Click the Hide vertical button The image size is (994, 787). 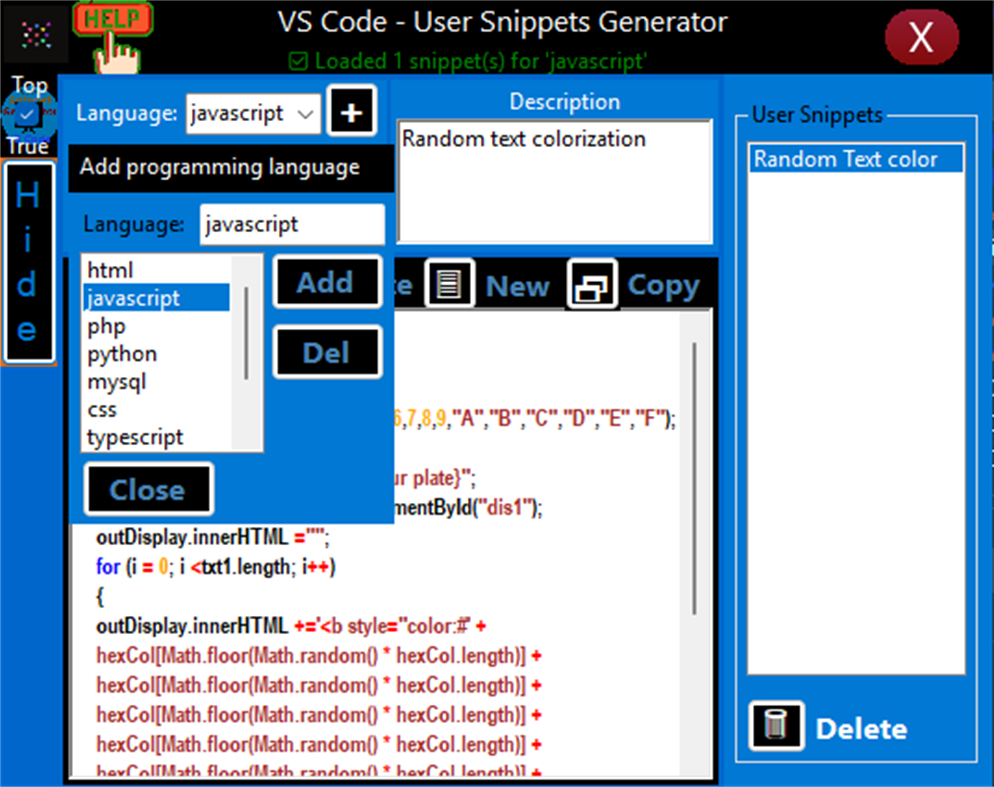click(x=29, y=263)
